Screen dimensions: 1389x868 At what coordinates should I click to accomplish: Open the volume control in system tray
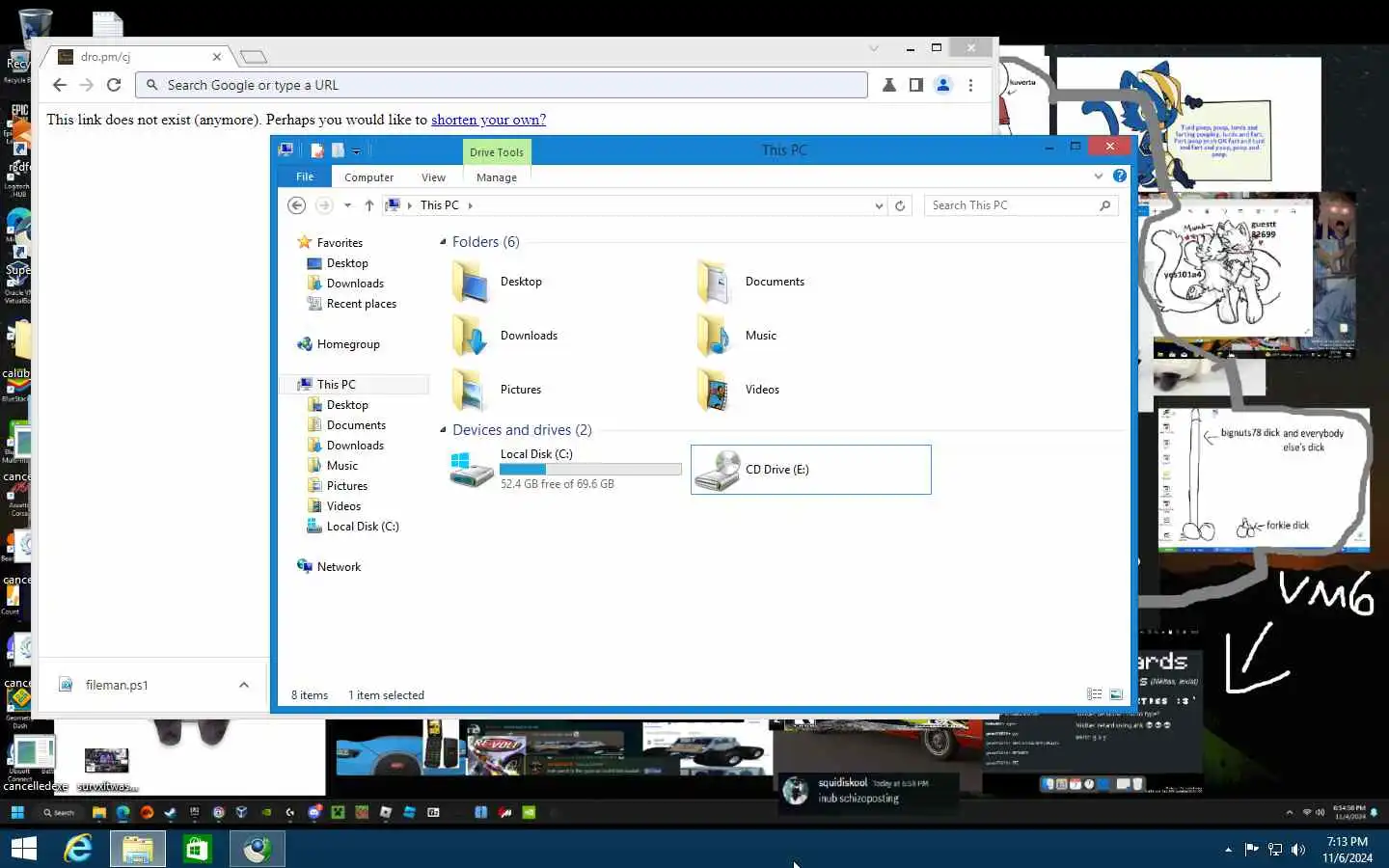[1298, 850]
